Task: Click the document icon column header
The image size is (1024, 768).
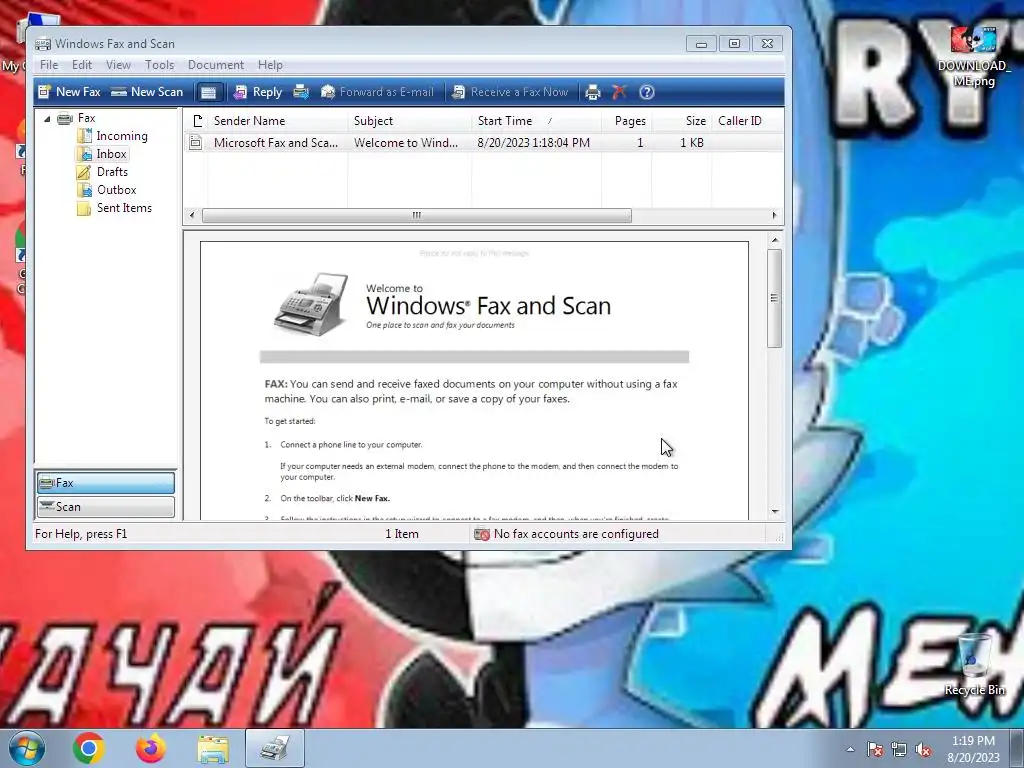Action: pos(197,121)
